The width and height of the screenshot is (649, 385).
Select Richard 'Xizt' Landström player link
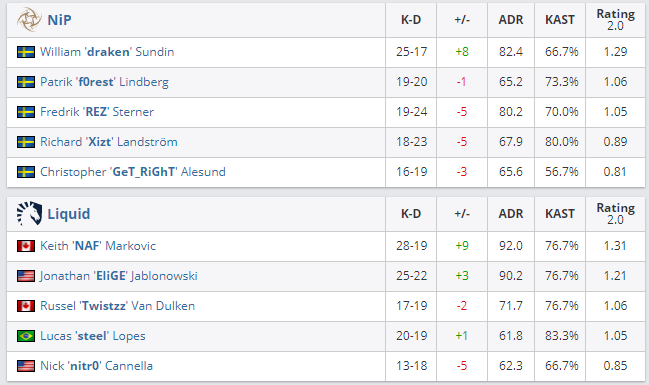pyautogui.click(x=109, y=142)
